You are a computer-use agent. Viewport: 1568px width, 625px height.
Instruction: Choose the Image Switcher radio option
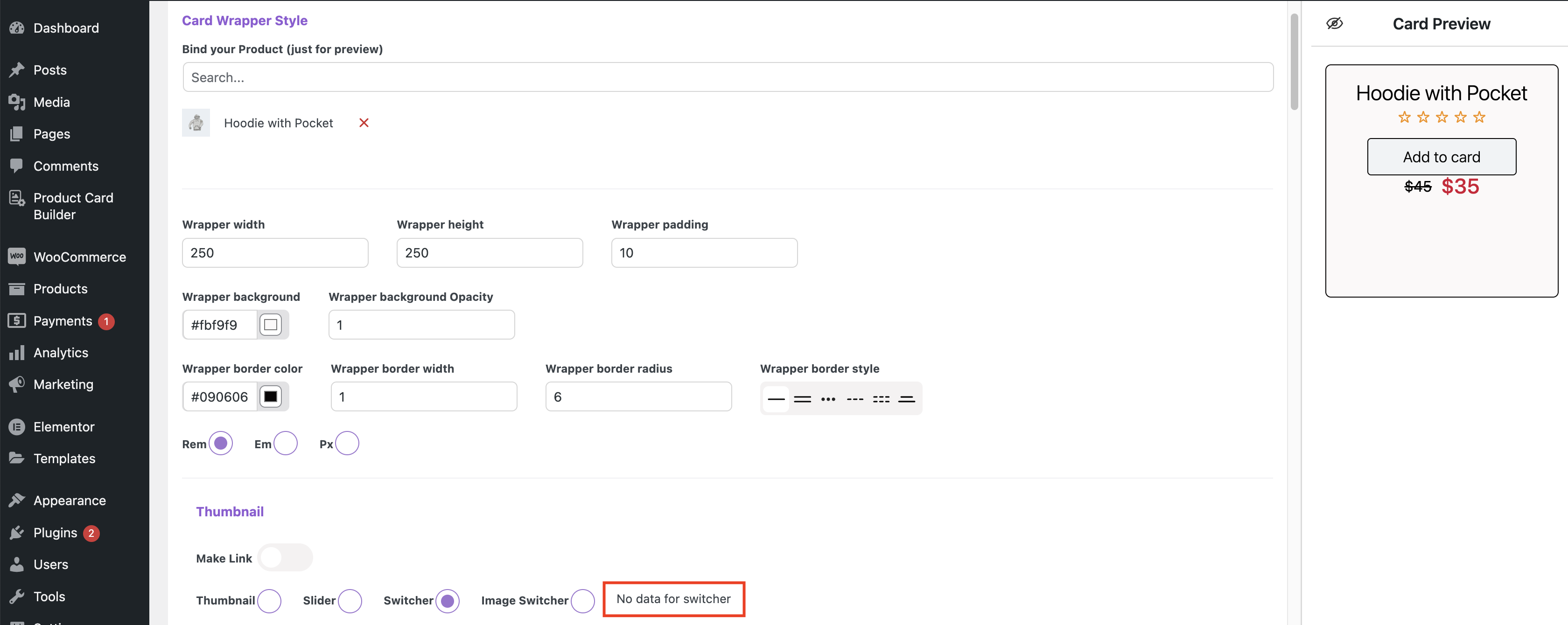[582, 601]
